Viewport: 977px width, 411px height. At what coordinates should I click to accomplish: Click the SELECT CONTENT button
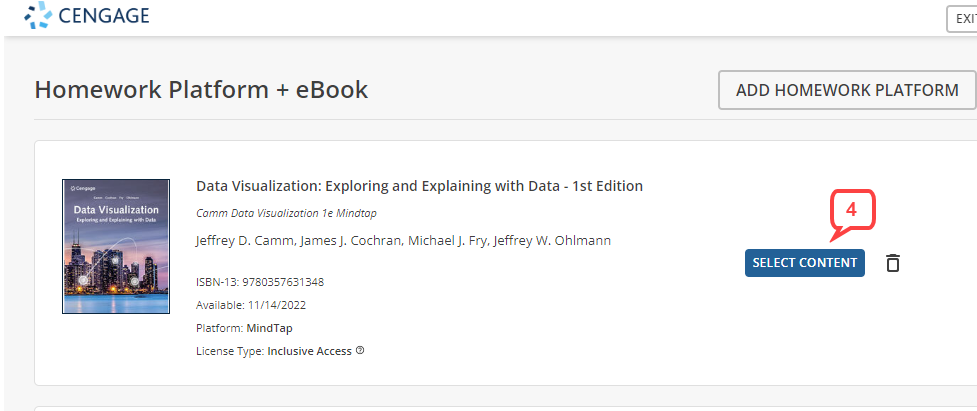pos(804,263)
